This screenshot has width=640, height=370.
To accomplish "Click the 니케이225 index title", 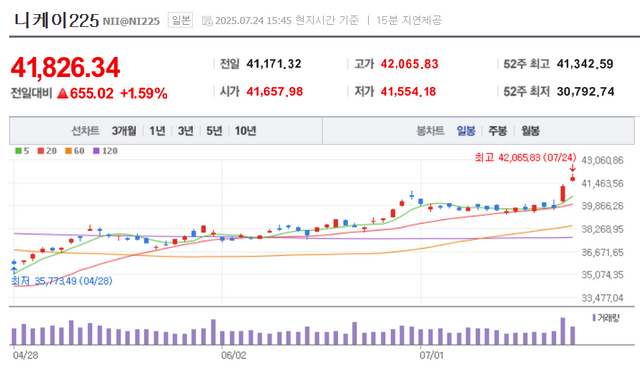I will point(57,20).
